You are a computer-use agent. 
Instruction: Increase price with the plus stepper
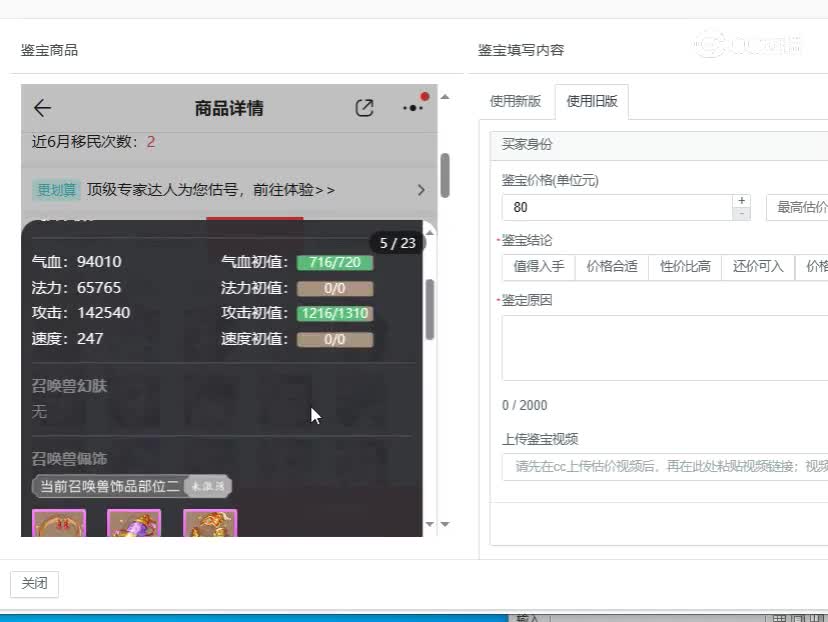point(742,201)
